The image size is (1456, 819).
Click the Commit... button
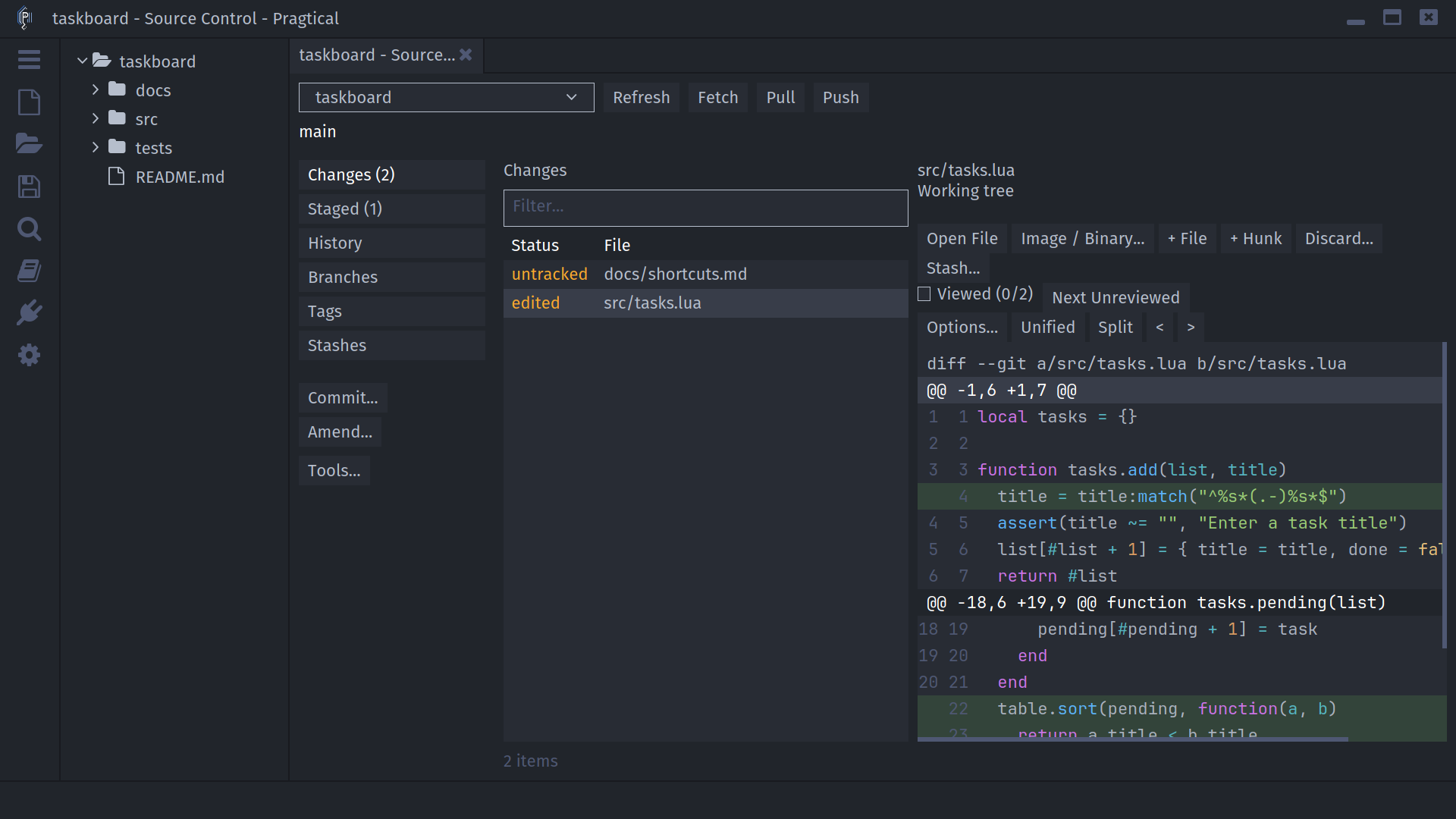click(x=343, y=397)
